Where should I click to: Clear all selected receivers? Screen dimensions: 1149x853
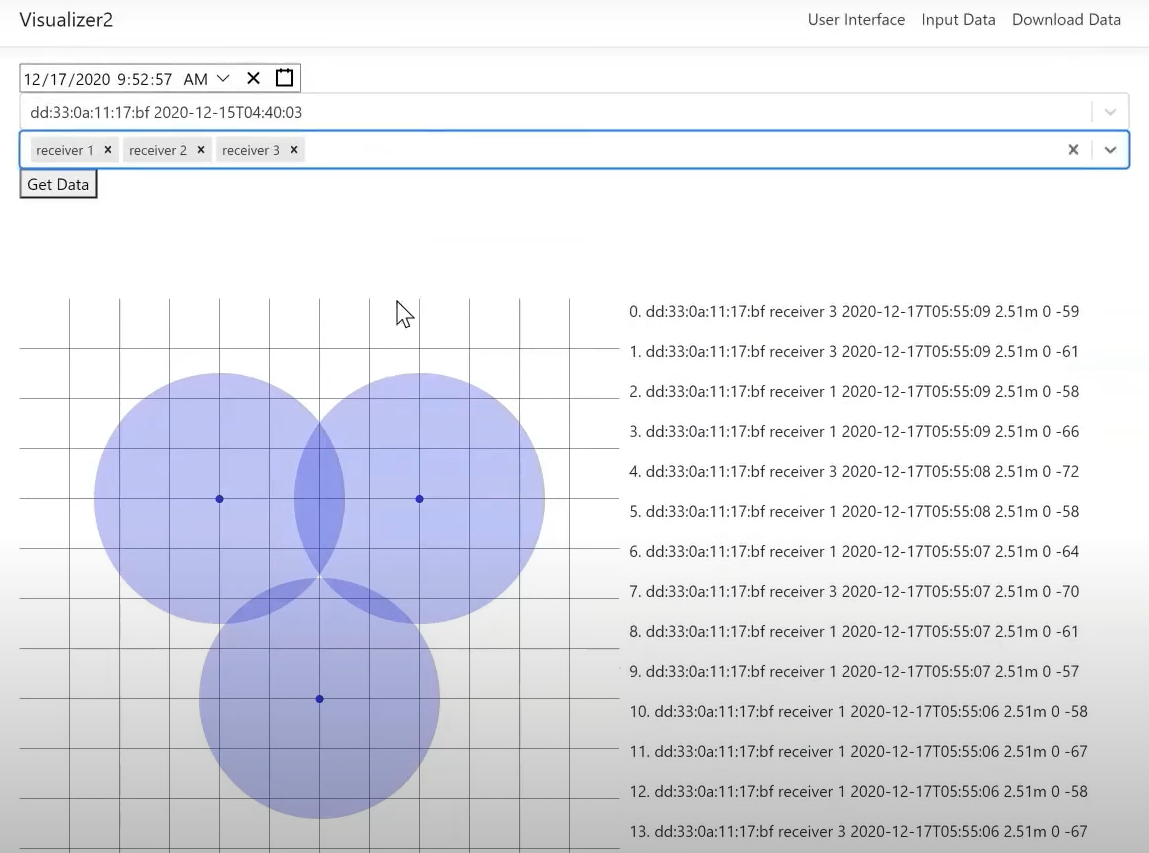pos(1073,149)
